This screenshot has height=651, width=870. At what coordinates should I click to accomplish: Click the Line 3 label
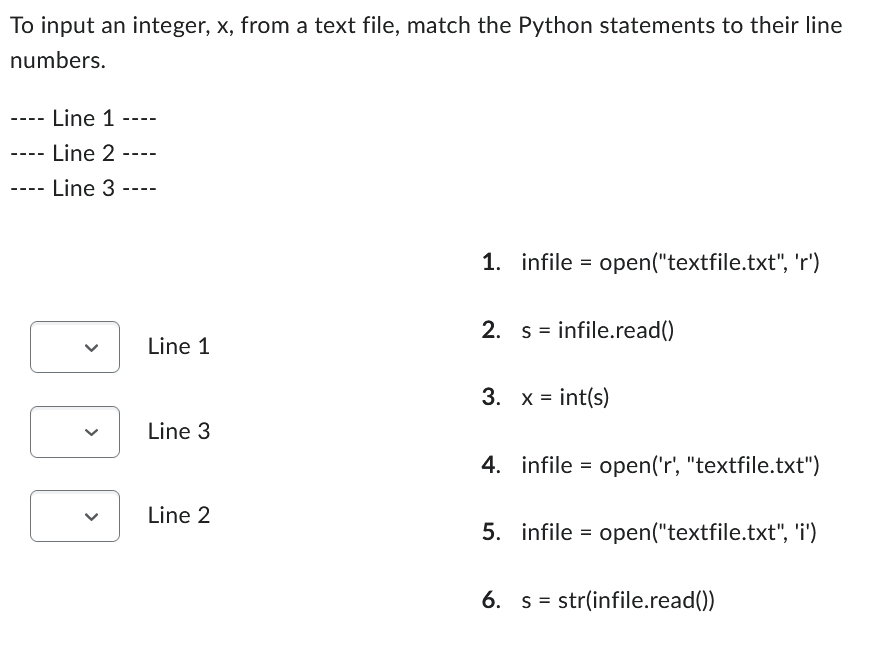178,431
